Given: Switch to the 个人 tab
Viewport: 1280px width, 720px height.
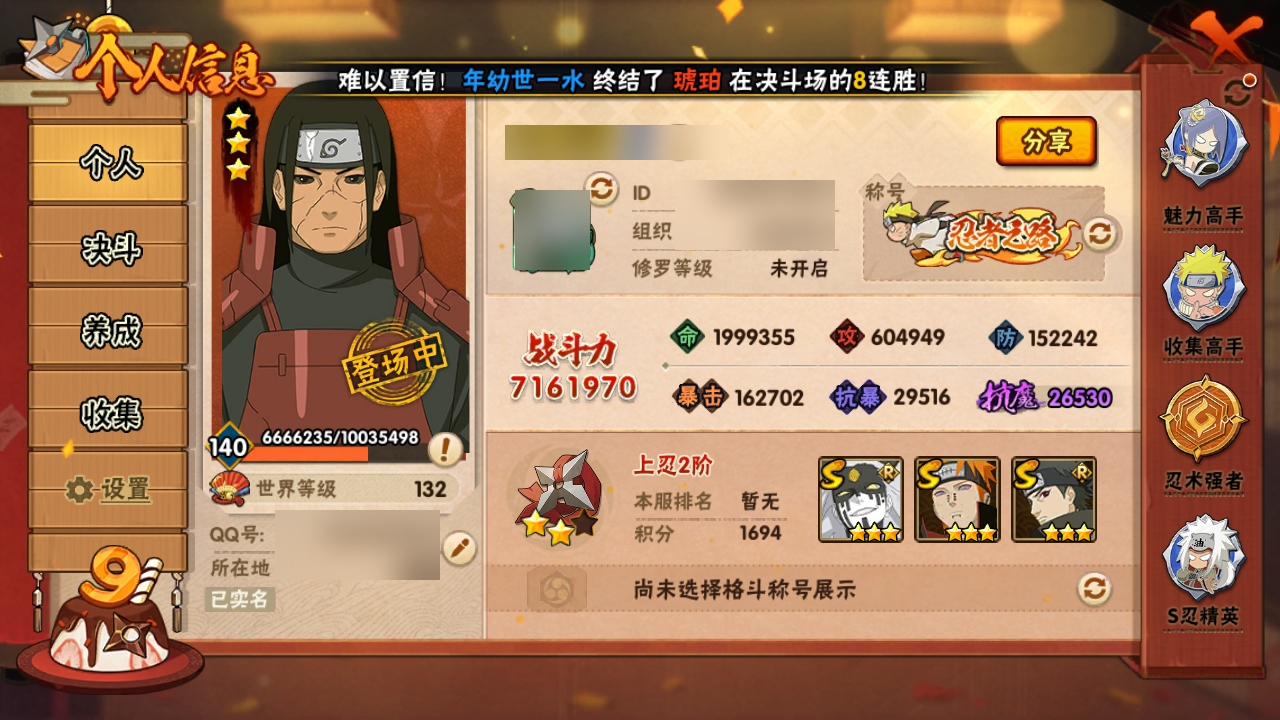Looking at the screenshot, I should click(108, 163).
